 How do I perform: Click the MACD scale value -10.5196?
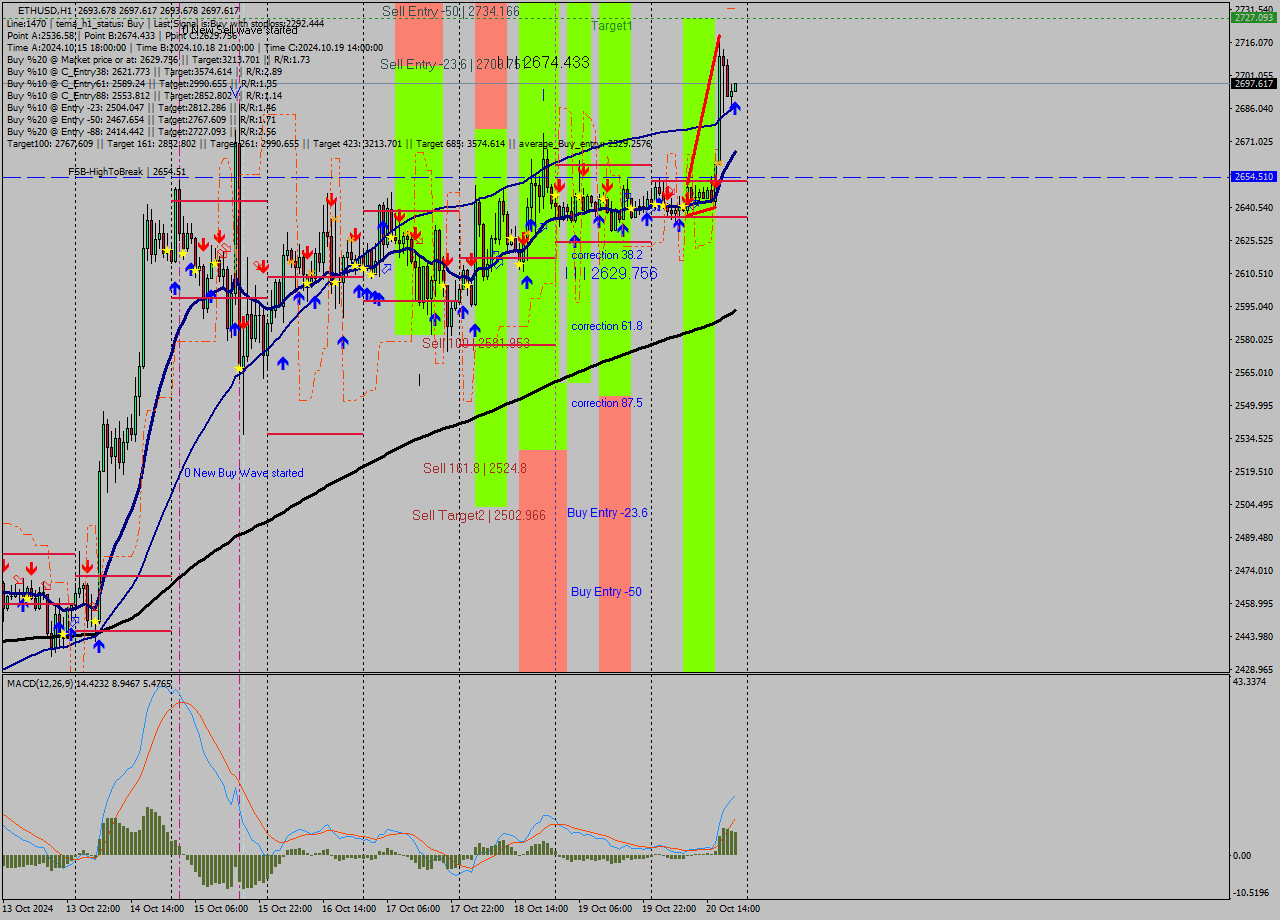(x=1250, y=893)
